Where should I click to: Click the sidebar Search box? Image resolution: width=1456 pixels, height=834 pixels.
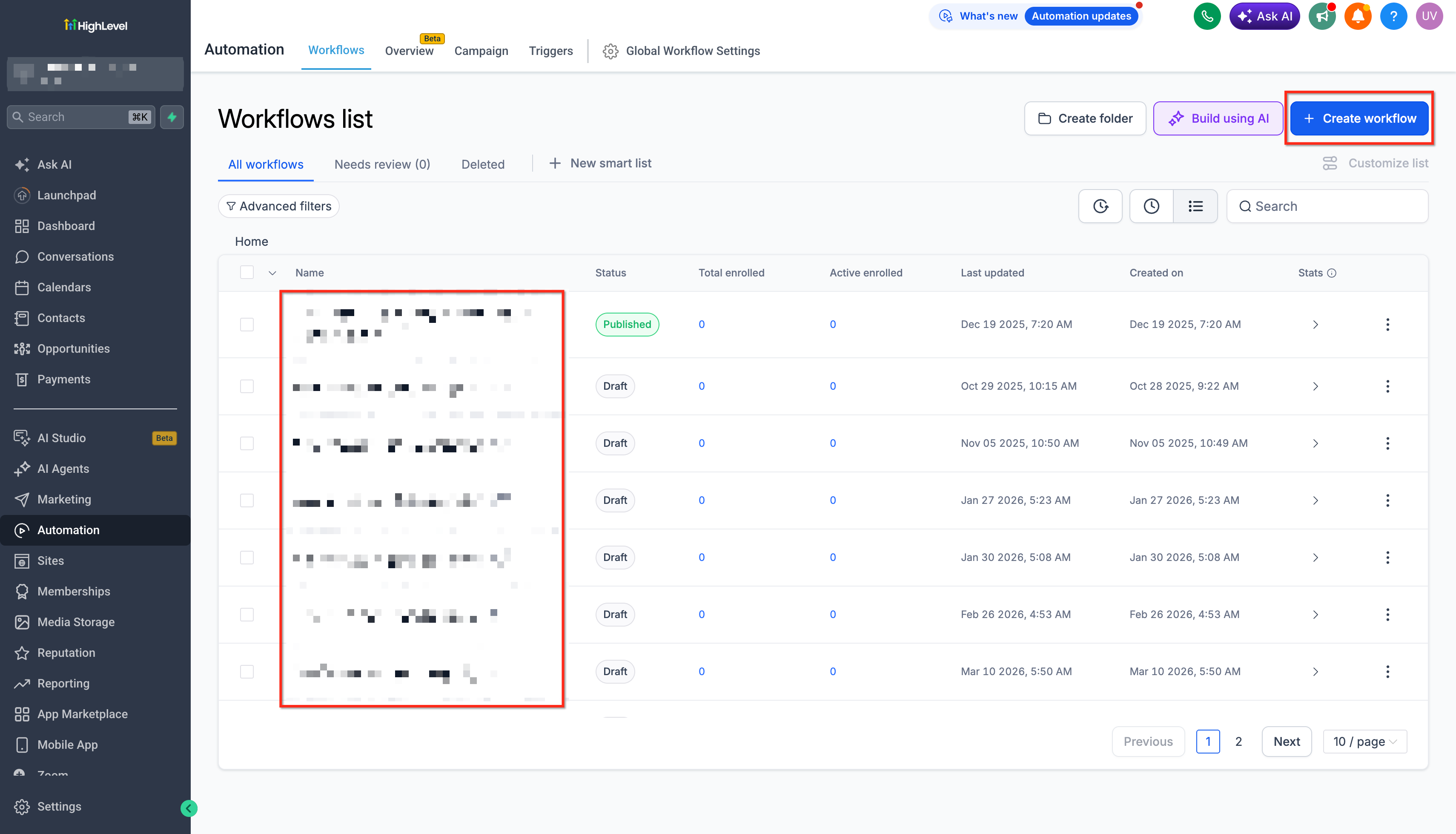tap(81, 117)
